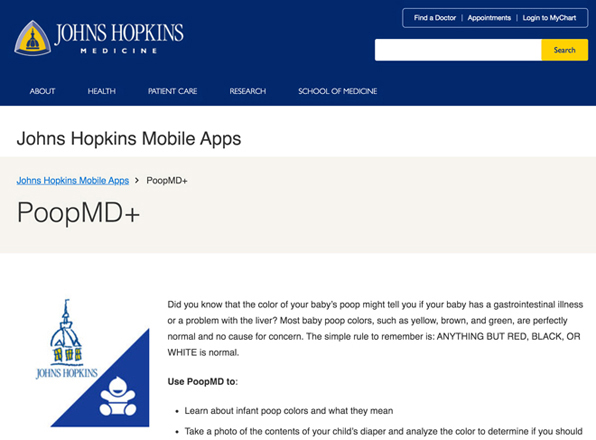Click the breadcrumb chevron separator
The image size is (596, 440).
[137, 180]
